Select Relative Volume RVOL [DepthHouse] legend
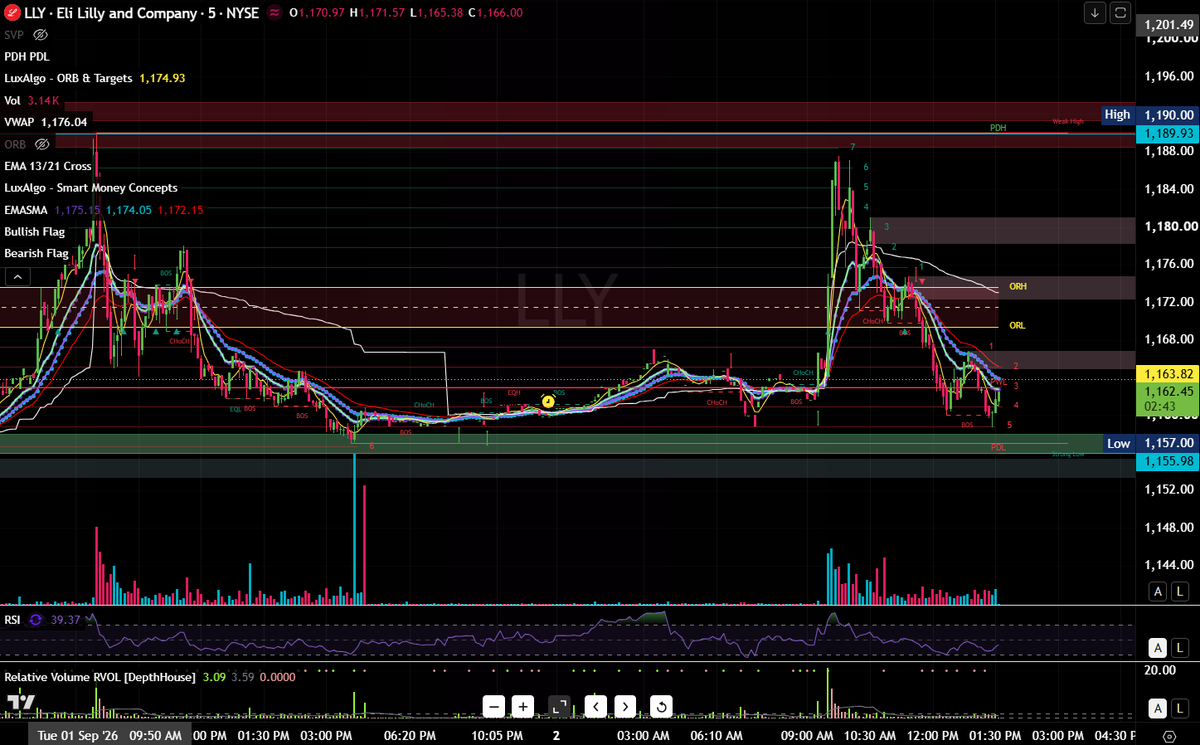1200x745 pixels. [x=100, y=677]
